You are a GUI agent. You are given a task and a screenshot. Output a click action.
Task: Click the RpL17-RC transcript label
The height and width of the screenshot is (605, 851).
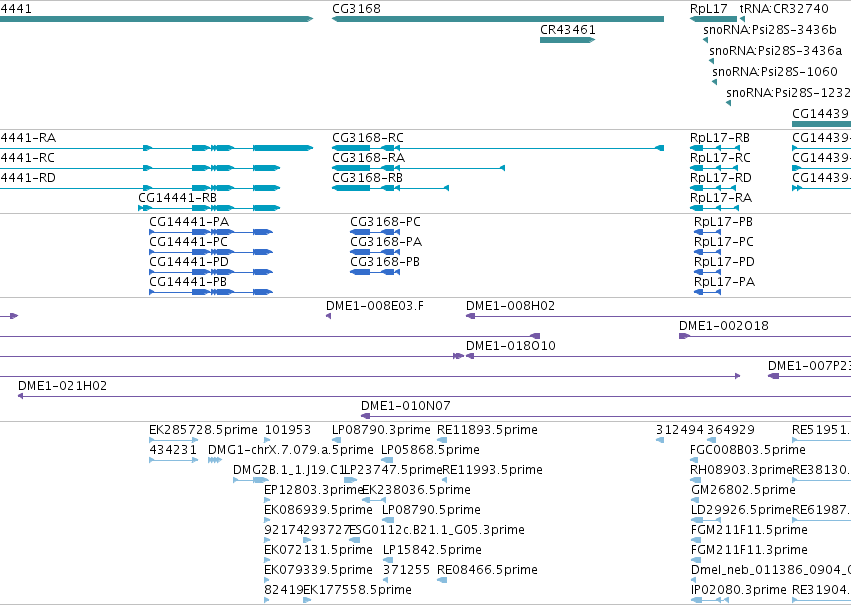tap(720, 158)
